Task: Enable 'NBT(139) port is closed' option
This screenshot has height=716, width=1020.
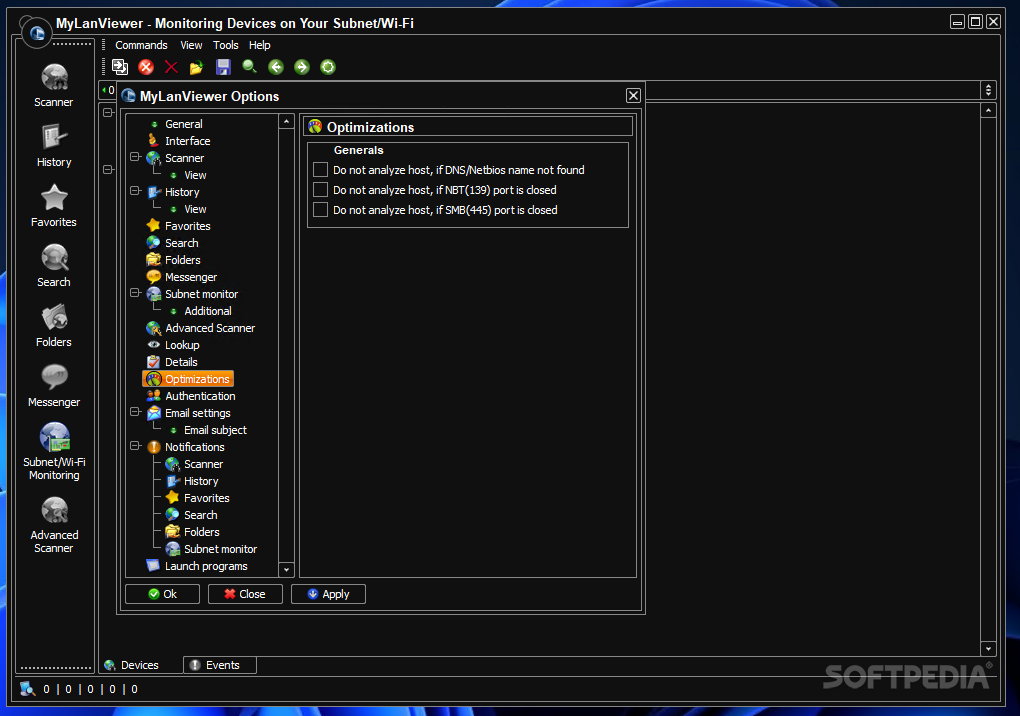Action: [x=320, y=190]
